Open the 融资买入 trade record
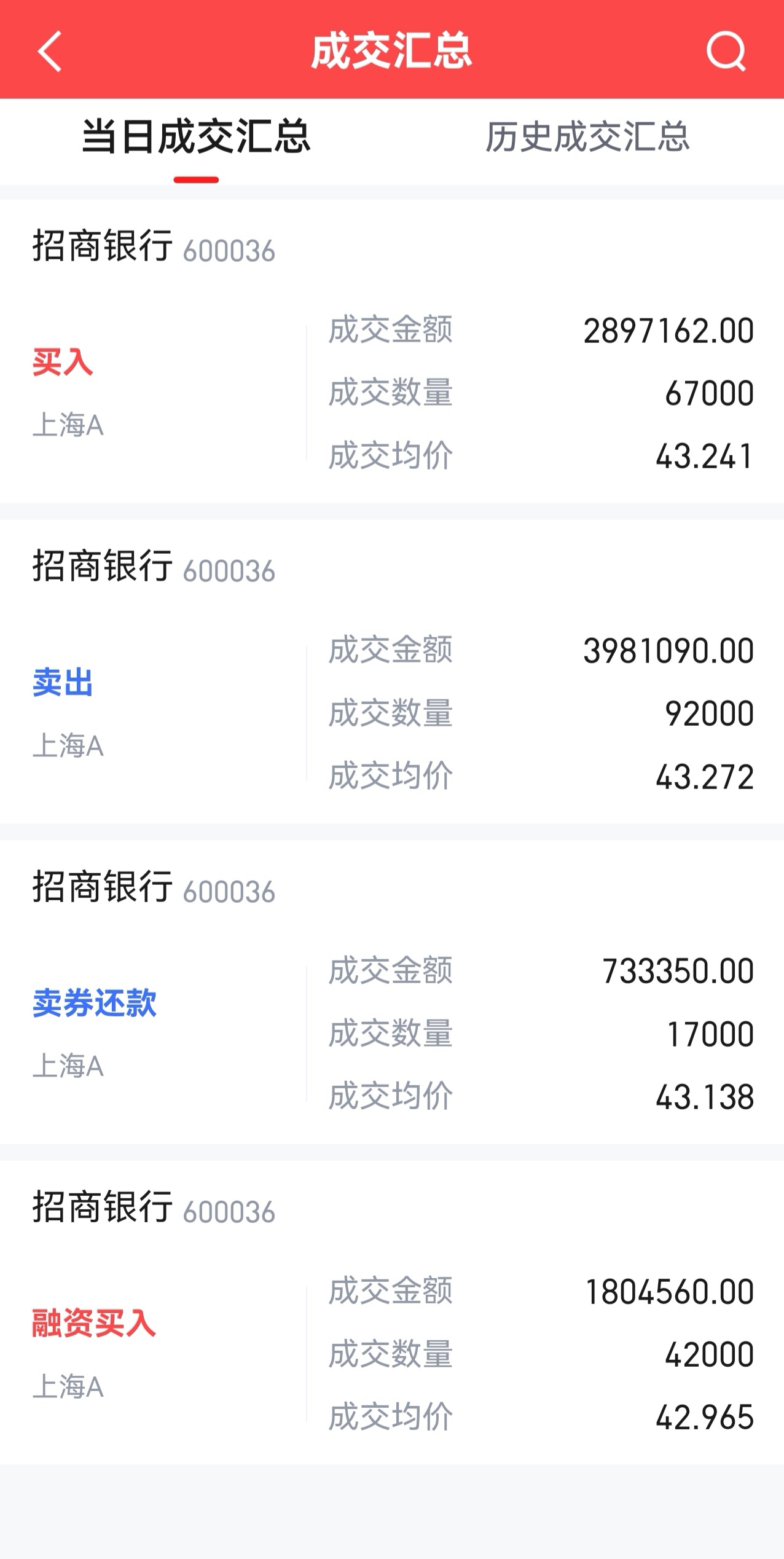The width and height of the screenshot is (784, 1559). tap(392, 1313)
